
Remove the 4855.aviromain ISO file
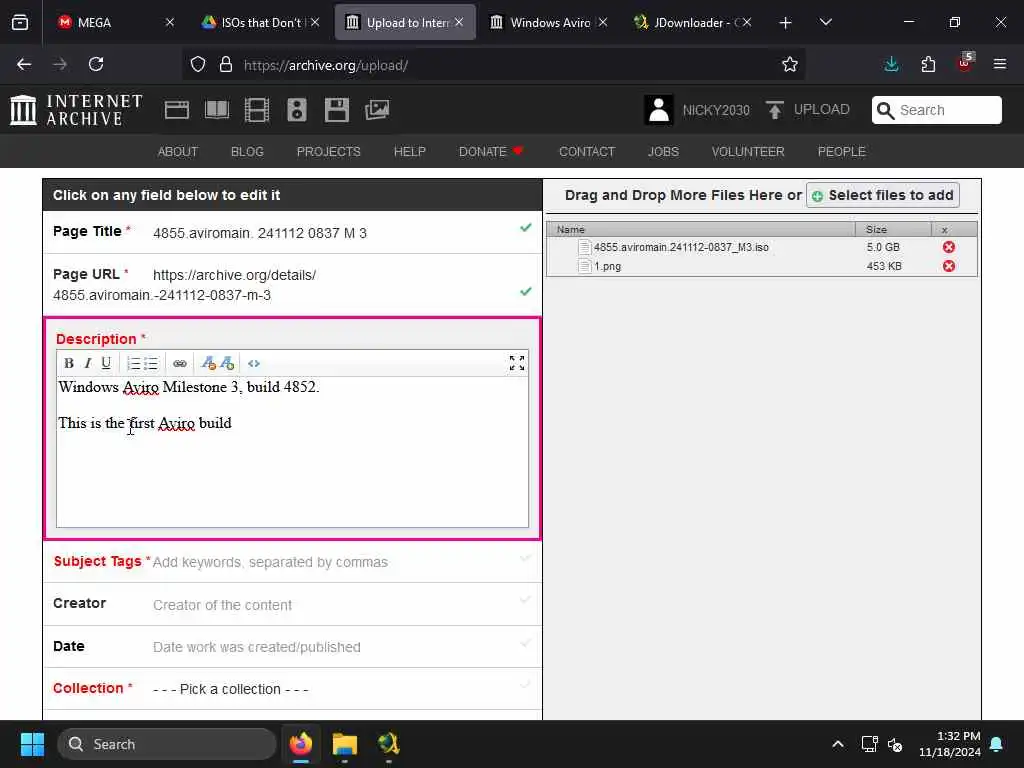tap(949, 247)
